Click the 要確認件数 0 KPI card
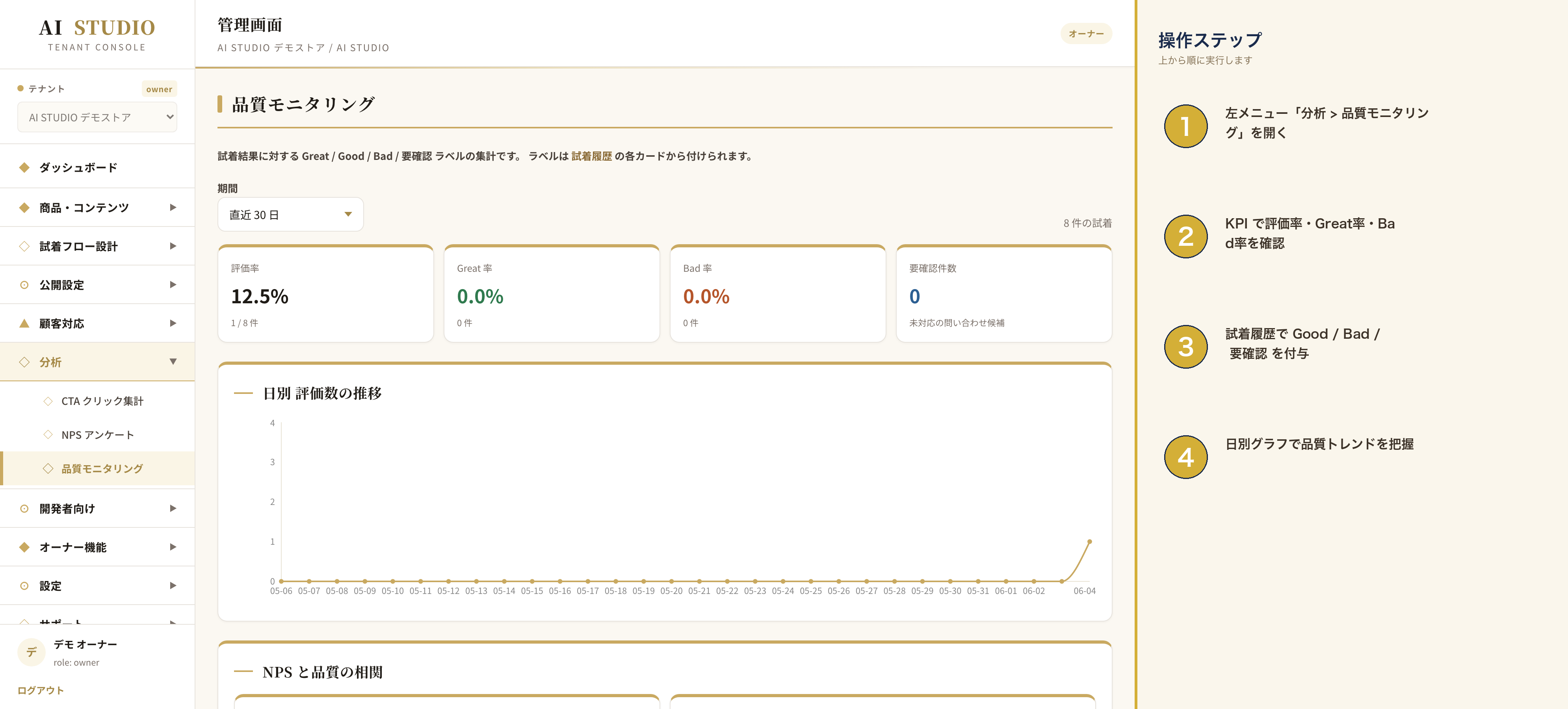The width and height of the screenshot is (1568, 709). click(1004, 294)
